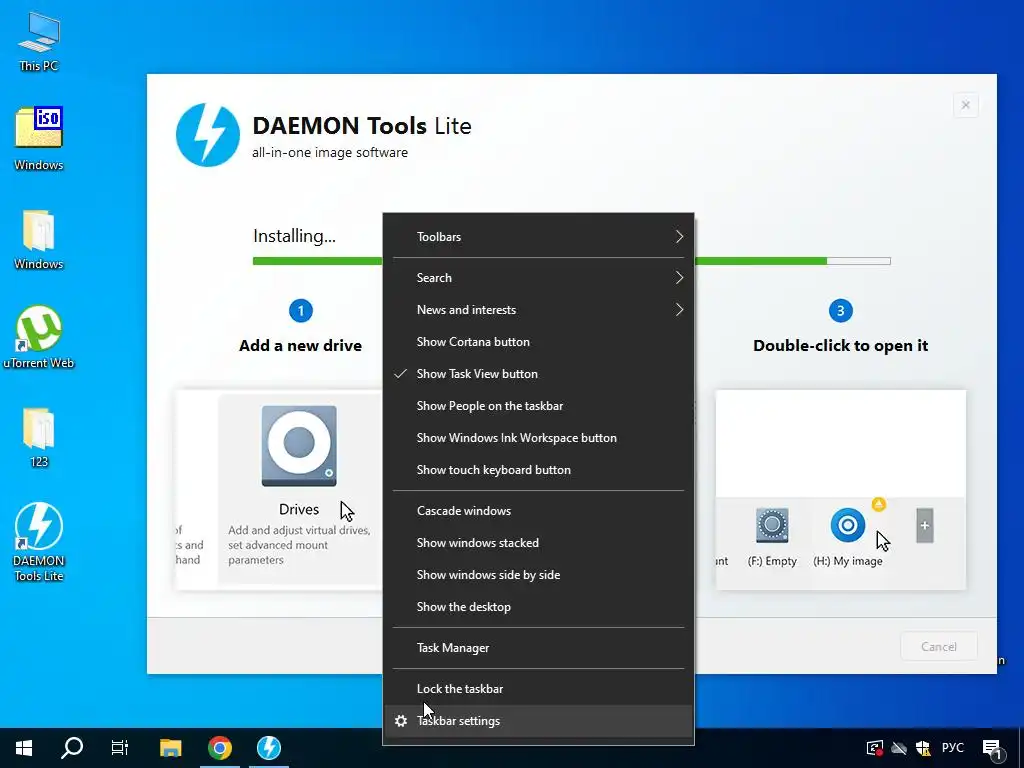Toggle Show touch keyboard button
Screen dimensions: 1024x768
point(538,470)
